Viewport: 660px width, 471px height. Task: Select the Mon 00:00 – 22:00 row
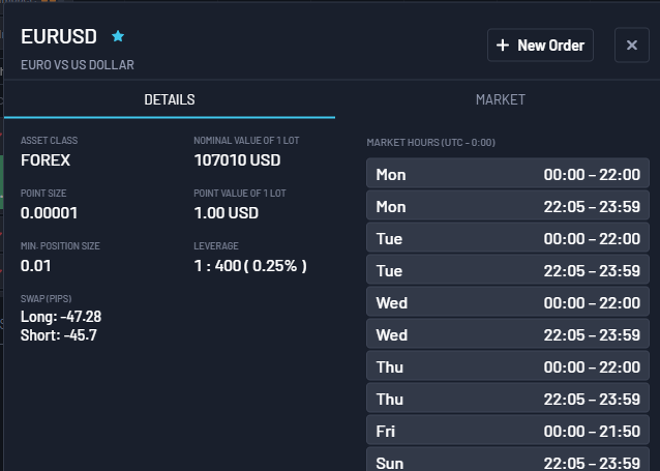click(508, 174)
